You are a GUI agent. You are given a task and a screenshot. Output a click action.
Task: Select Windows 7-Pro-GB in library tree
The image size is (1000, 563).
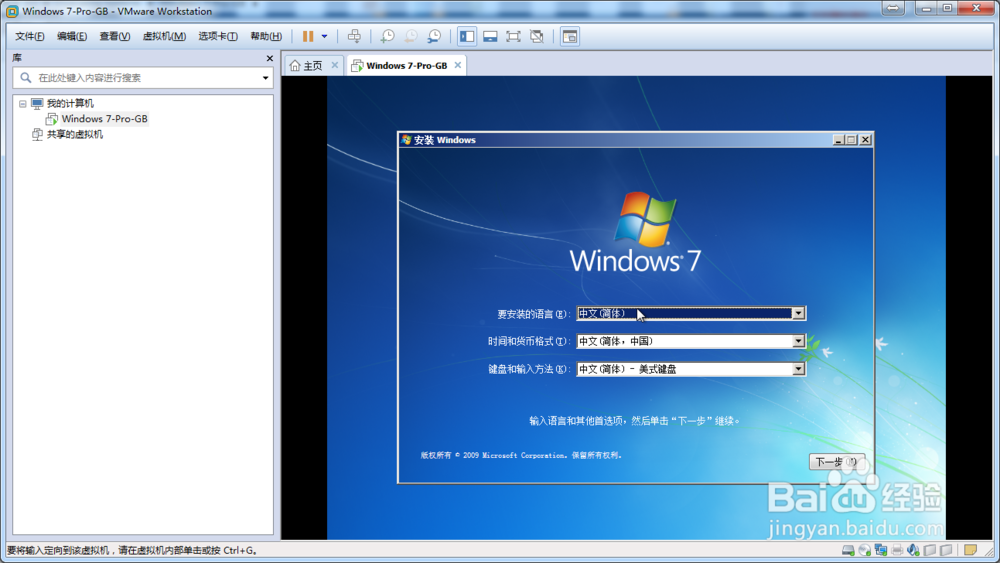pyautogui.click(x=105, y=119)
